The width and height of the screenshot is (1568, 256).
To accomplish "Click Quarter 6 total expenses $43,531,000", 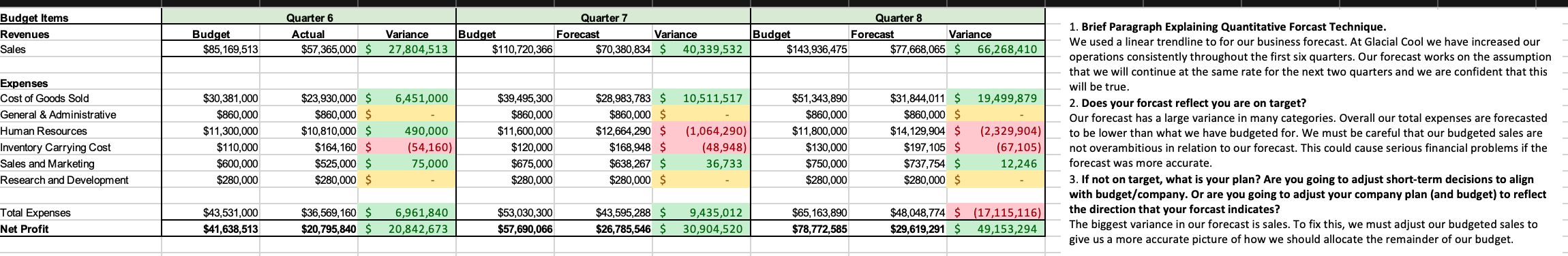I will [x=211, y=213].
